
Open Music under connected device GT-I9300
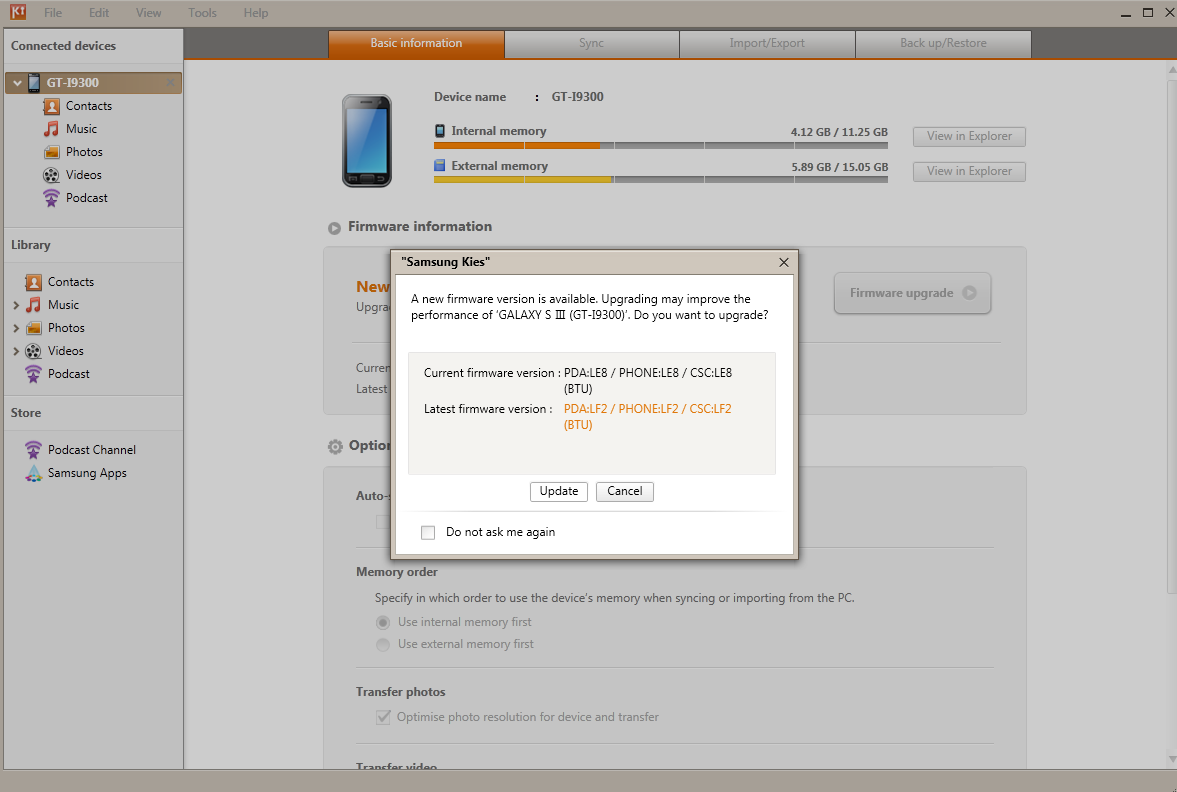52,129
